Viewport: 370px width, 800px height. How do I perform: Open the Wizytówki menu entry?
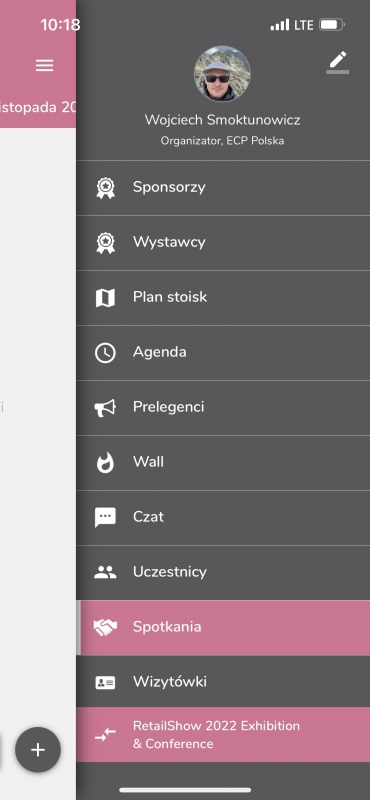tap(223, 682)
